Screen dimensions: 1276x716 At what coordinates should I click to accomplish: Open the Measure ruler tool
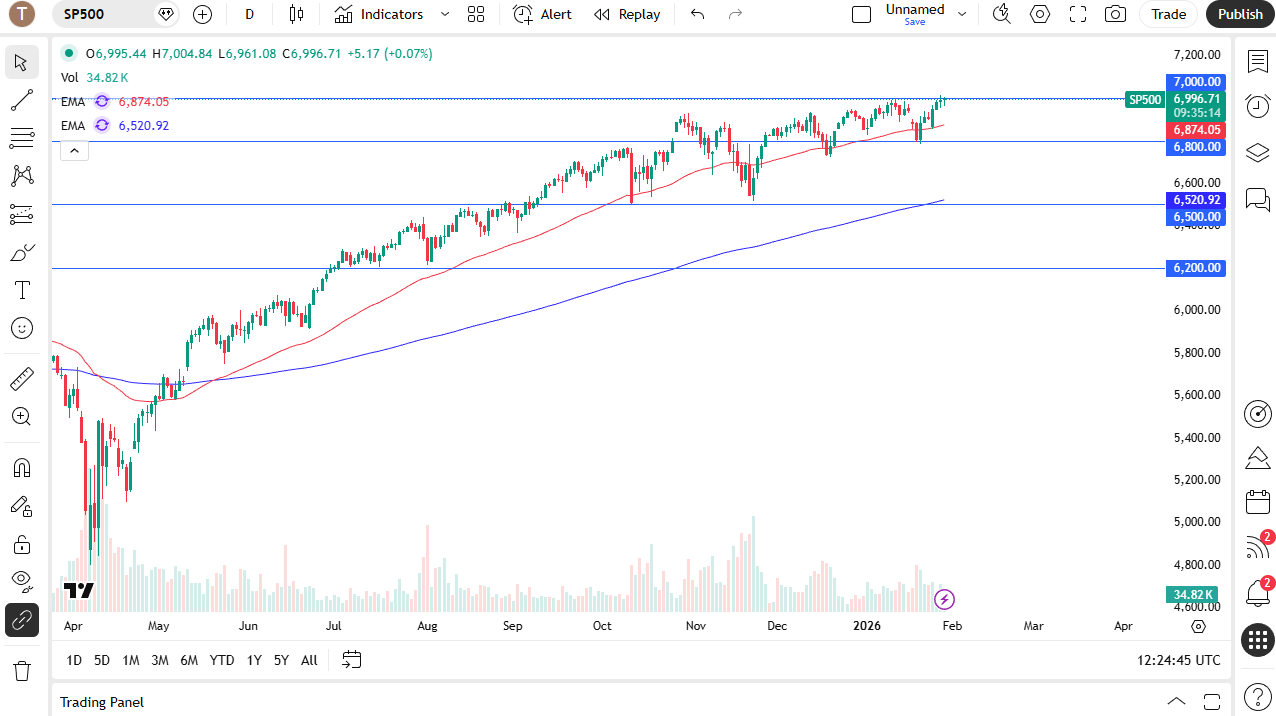click(x=21, y=377)
